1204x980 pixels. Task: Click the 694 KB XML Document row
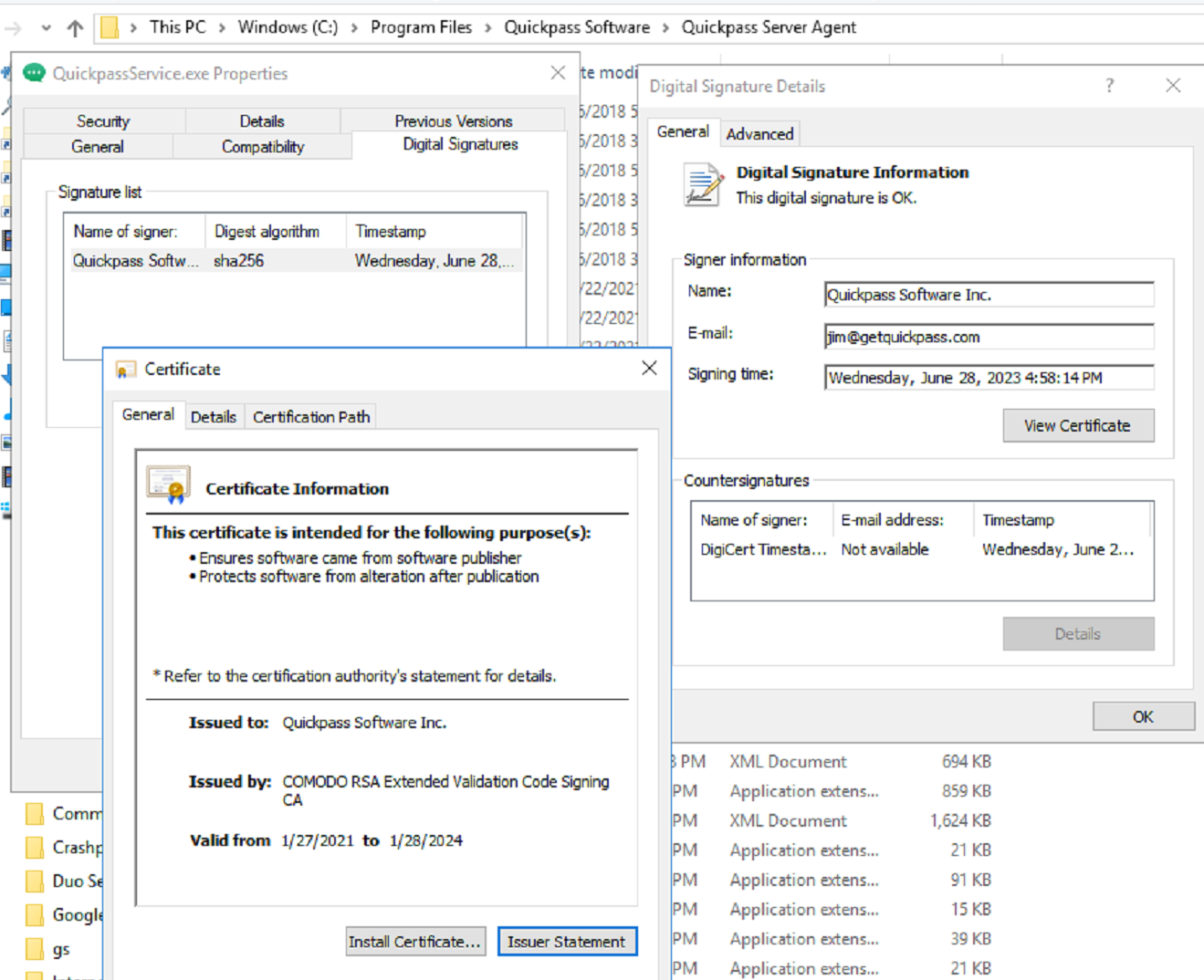pos(832,762)
